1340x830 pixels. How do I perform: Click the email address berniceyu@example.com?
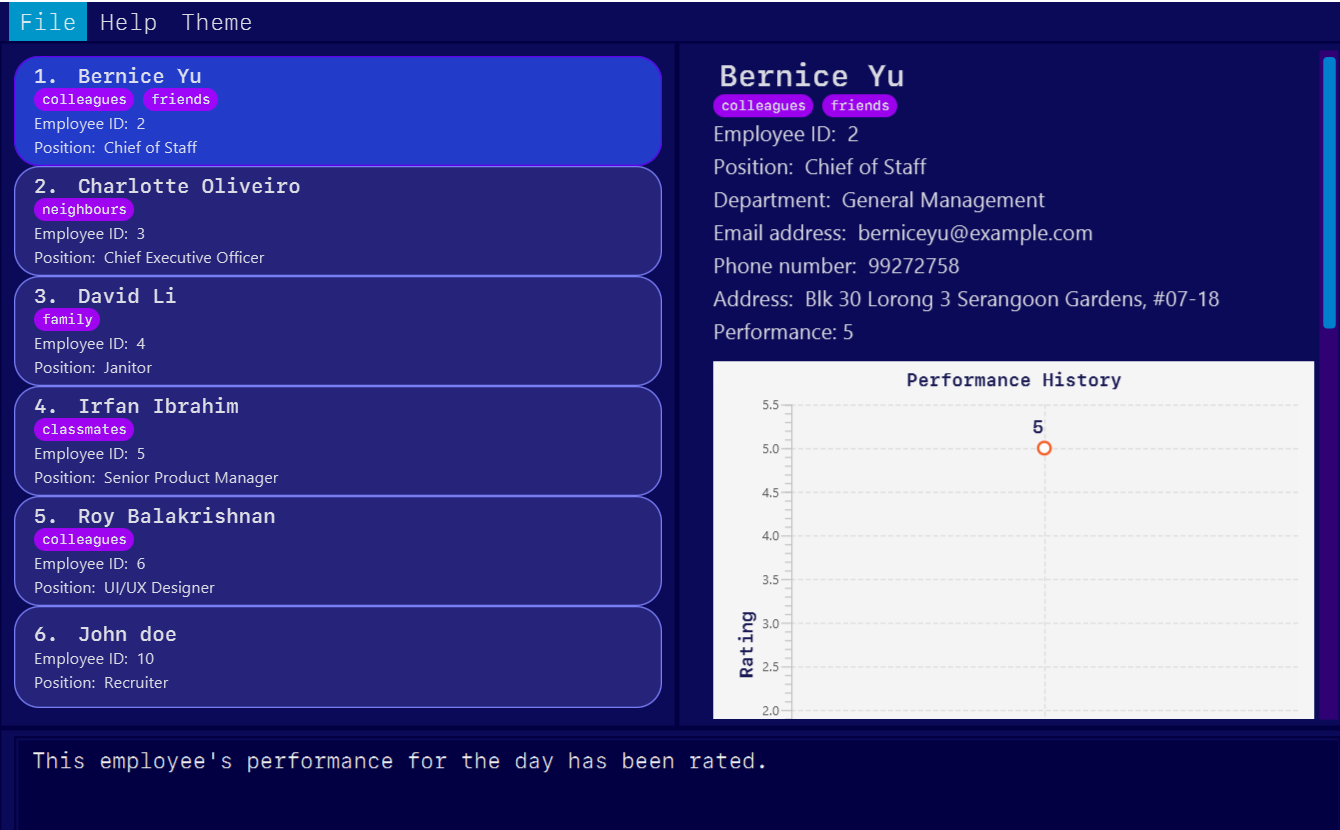(x=975, y=233)
